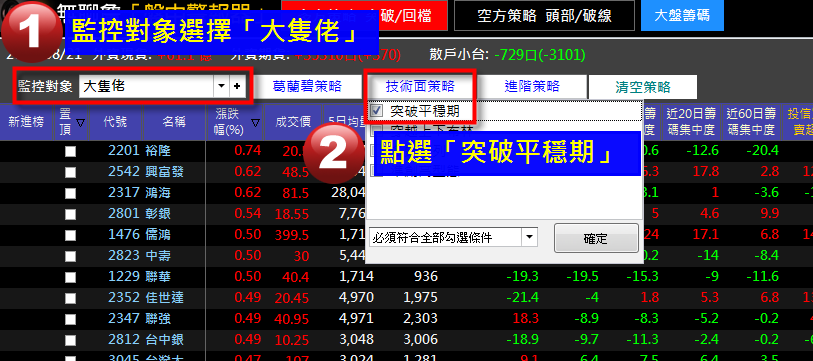Click price 399.5 in 儒鴻 row

pos(292,235)
